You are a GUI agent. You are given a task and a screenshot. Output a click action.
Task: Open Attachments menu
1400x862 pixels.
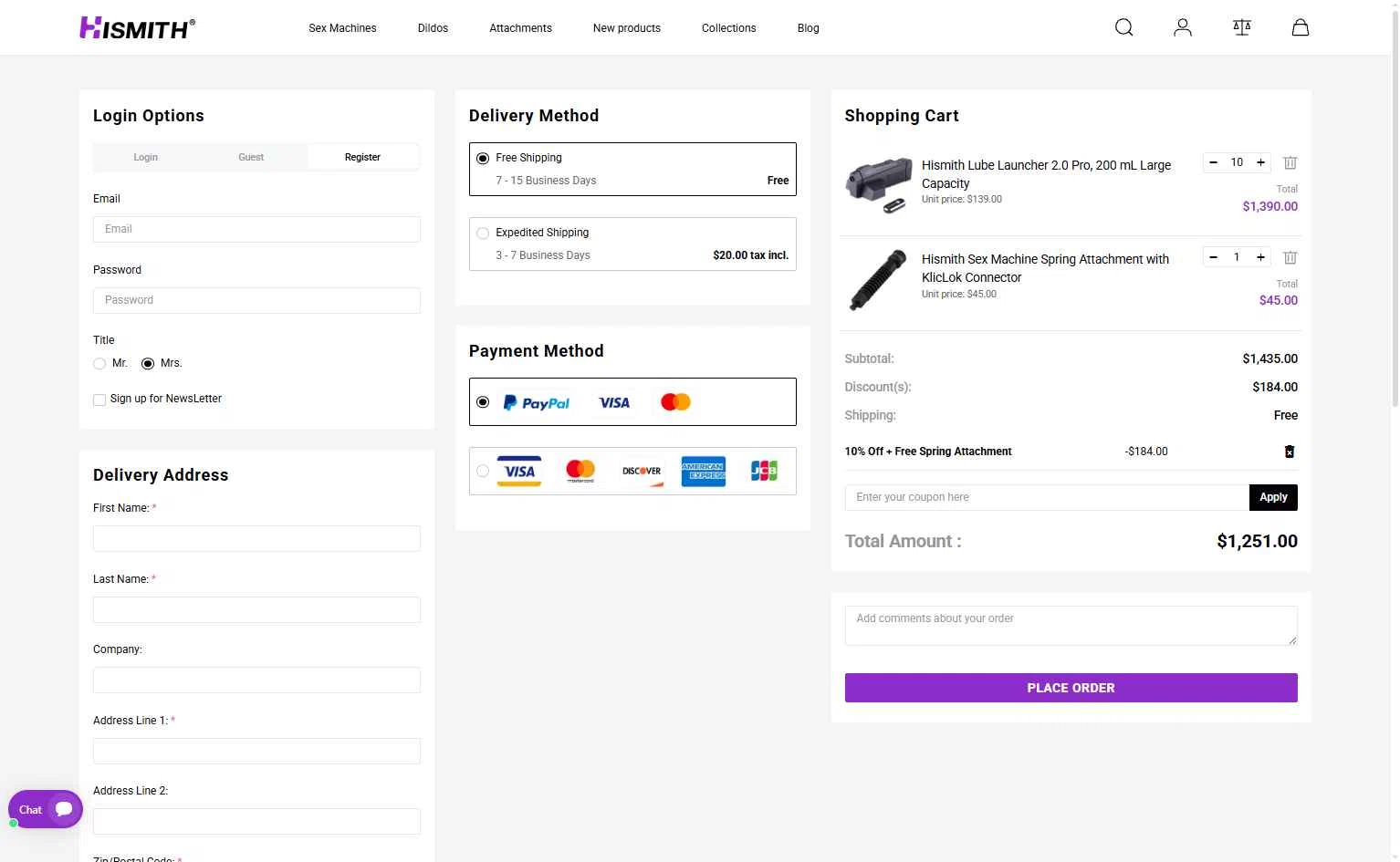(520, 28)
